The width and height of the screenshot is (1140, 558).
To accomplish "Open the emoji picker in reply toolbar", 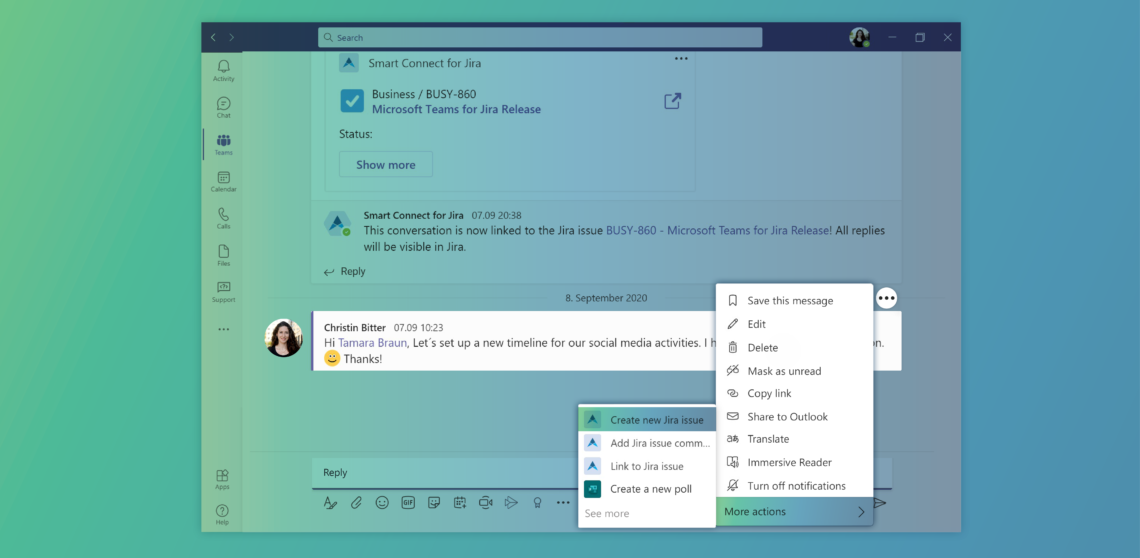I will [382, 503].
